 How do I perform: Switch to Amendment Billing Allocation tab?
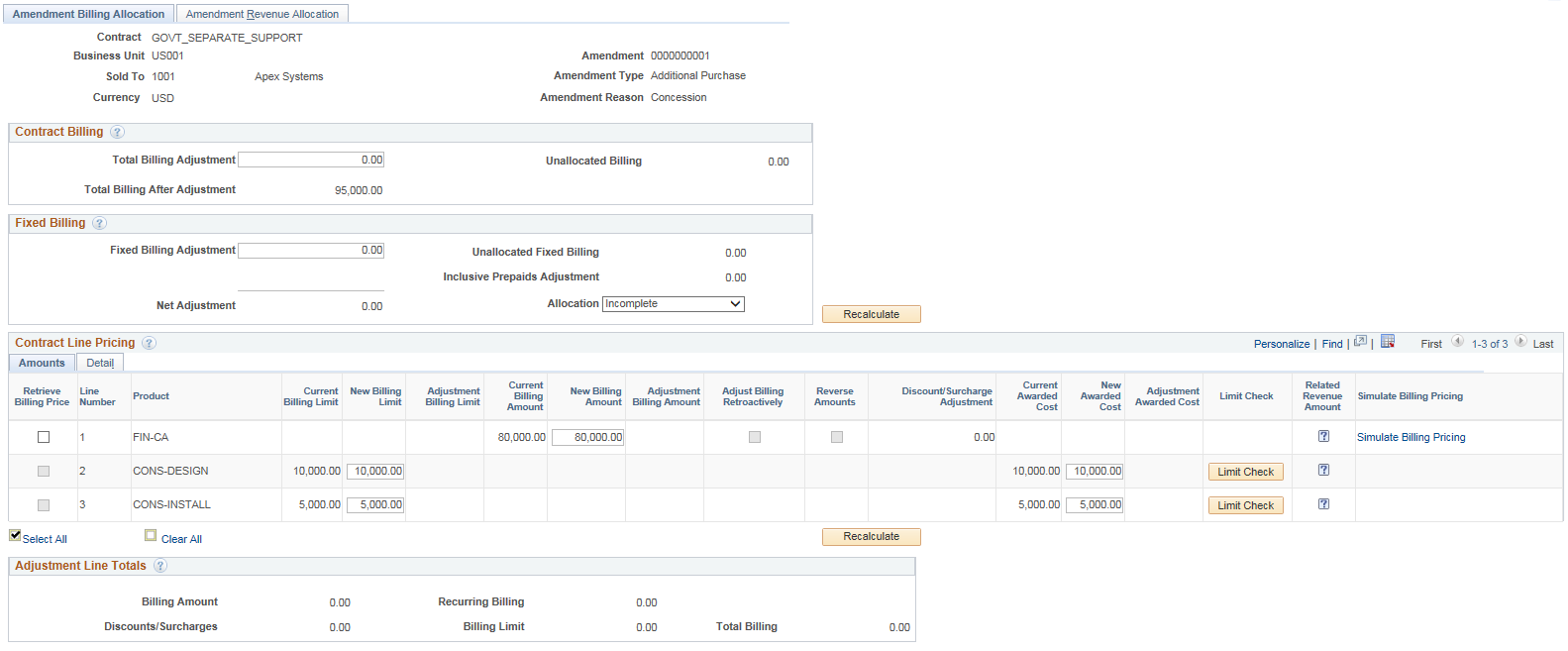tap(88, 14)
